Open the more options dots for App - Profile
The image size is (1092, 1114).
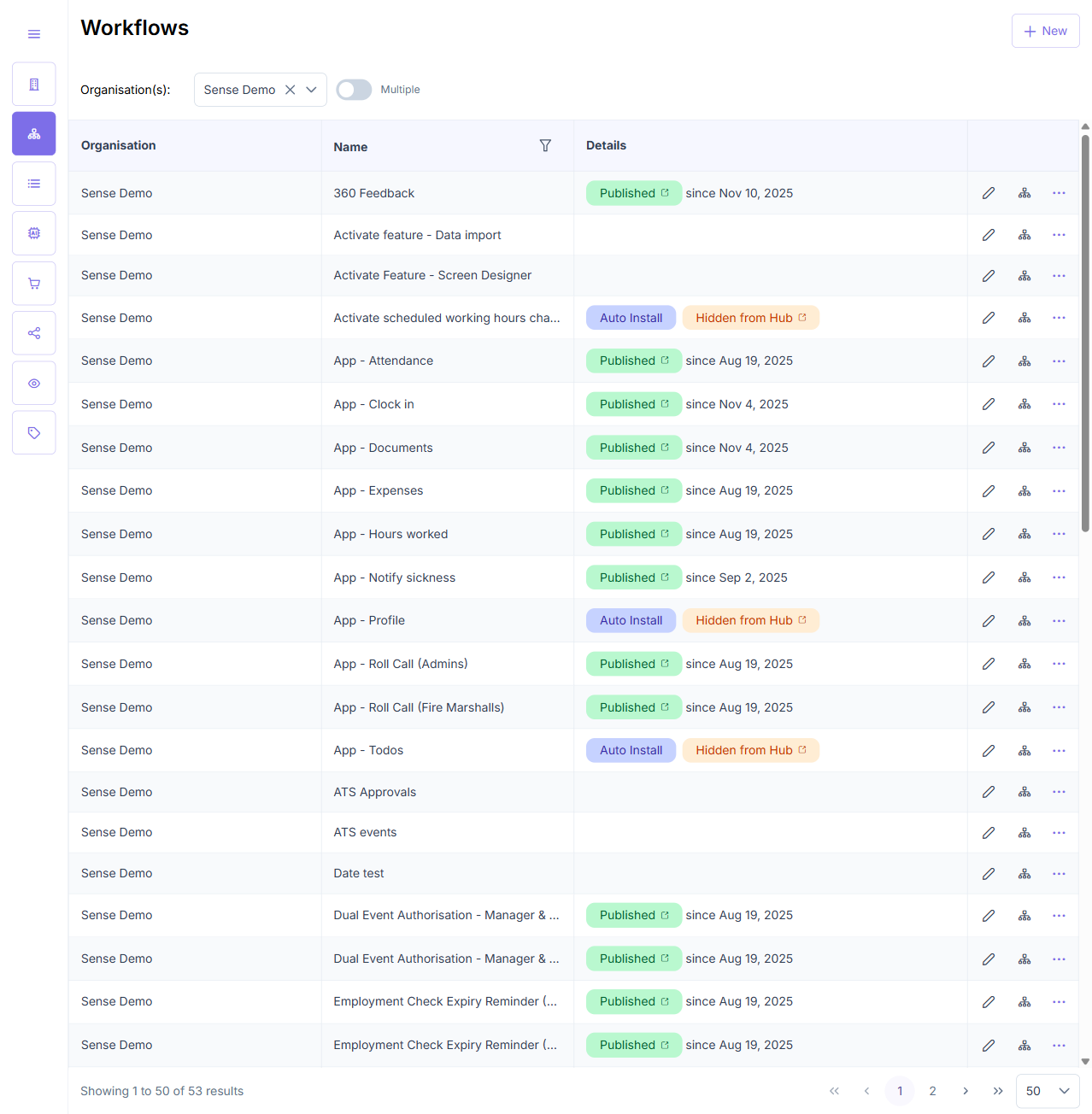coord(1060,621)
